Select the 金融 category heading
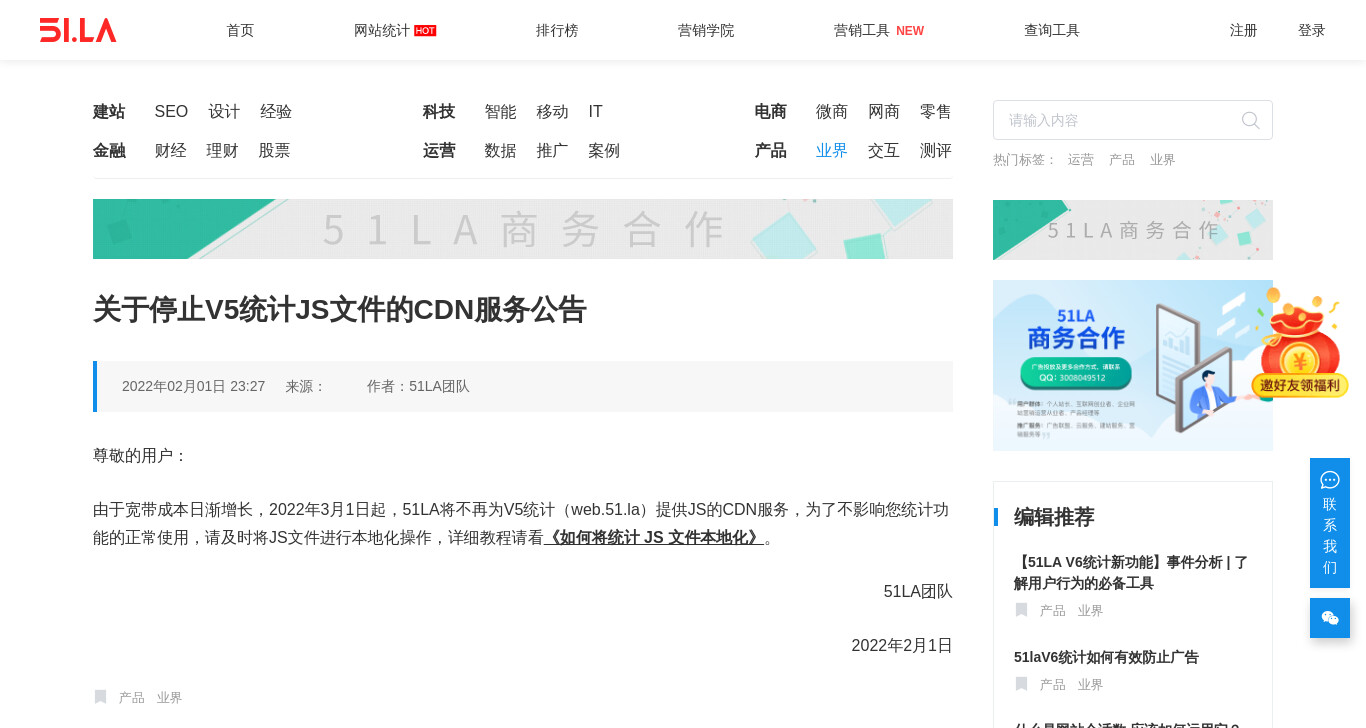This screenshot has width=1366, height=728. tap(109, 151)
